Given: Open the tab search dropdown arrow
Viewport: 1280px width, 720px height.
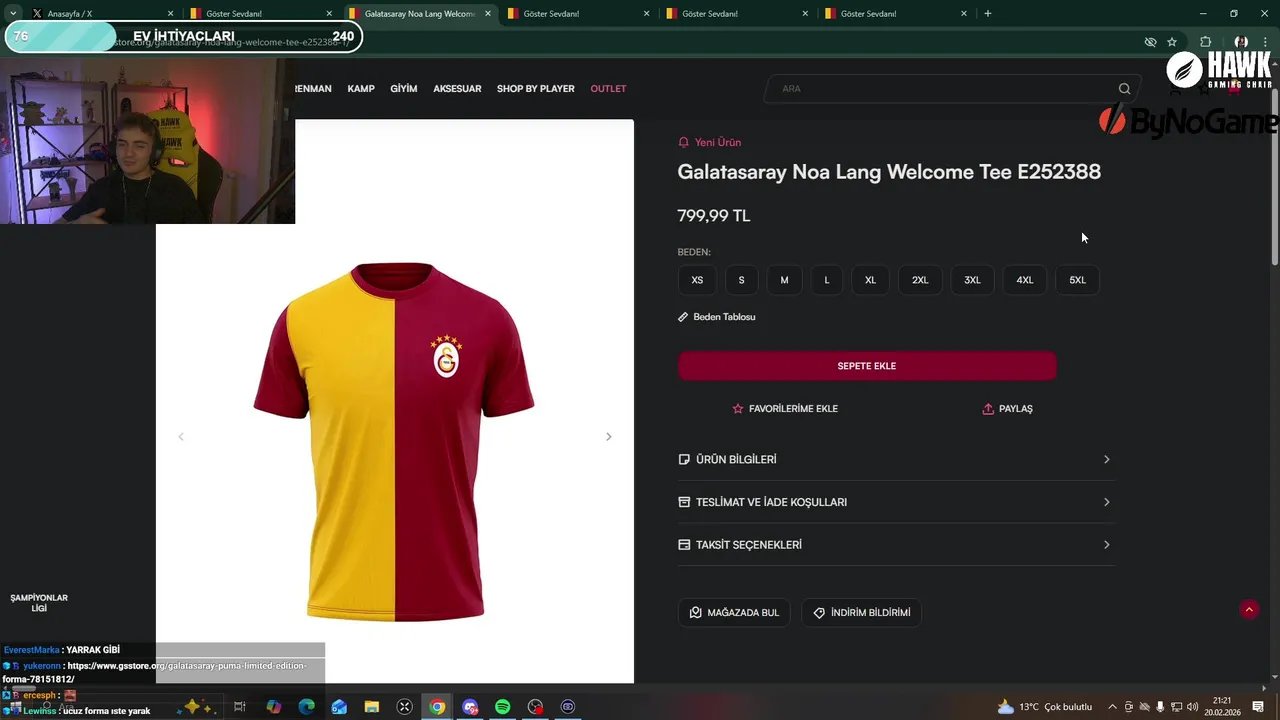Looking at the screenshot, I should click(x=13, y=13).
